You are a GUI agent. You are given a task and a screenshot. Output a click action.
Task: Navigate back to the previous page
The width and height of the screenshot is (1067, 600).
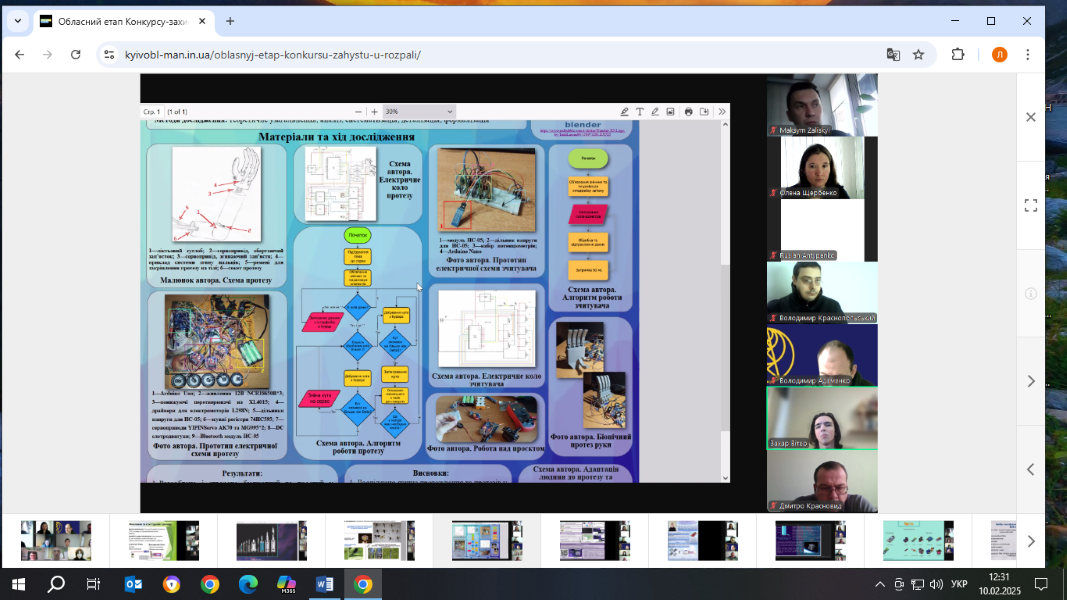pos(19,55)
